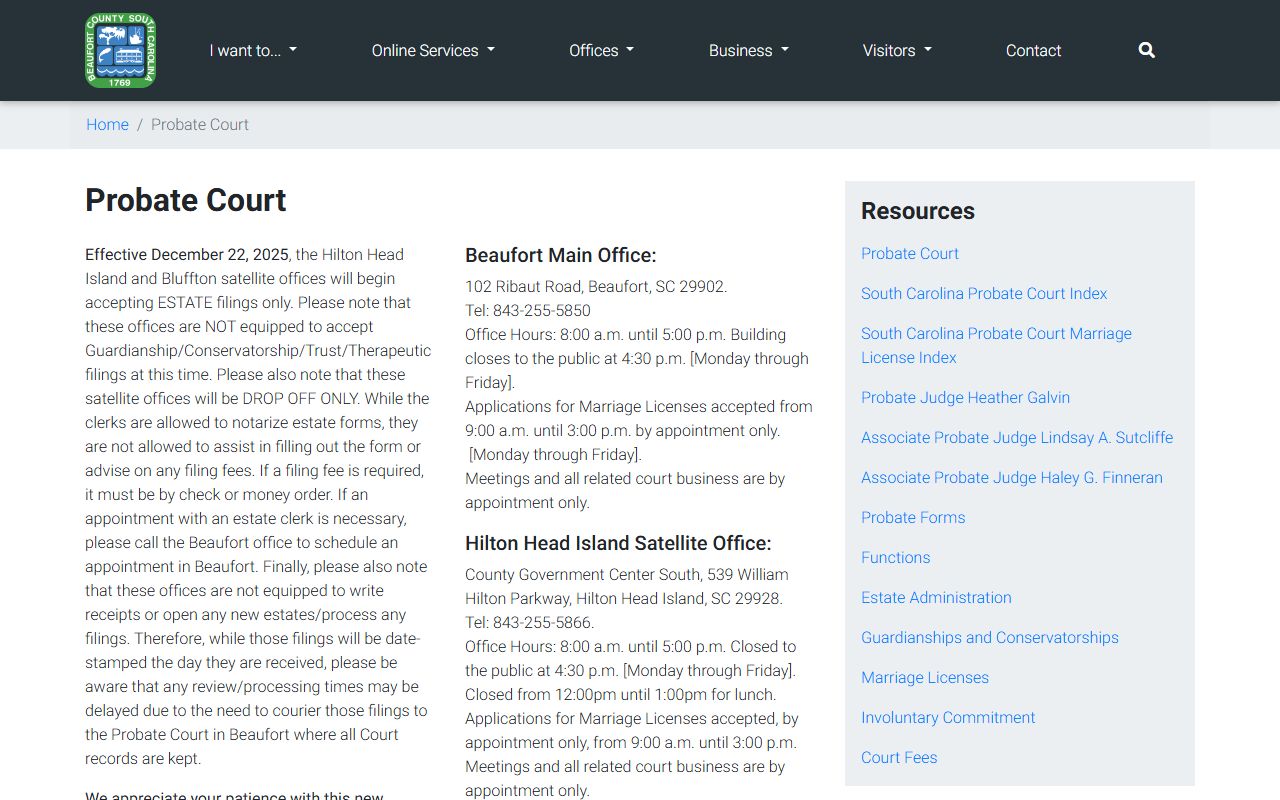Click '102 Ribaut Road, Beaufort, SC 29902' address
The height and width of the screenshot is (800, 1280).
pyautogui.click(x=596, y=286)
